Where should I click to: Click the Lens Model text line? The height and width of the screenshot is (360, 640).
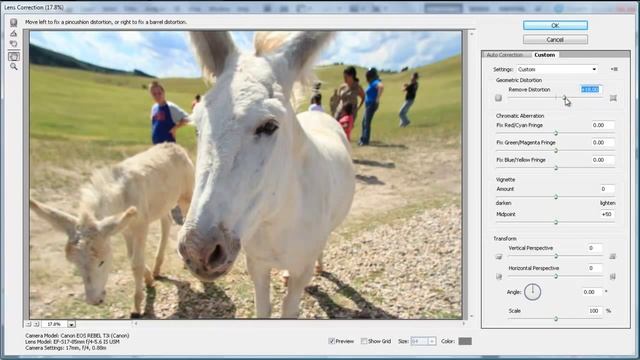point(72,342)
